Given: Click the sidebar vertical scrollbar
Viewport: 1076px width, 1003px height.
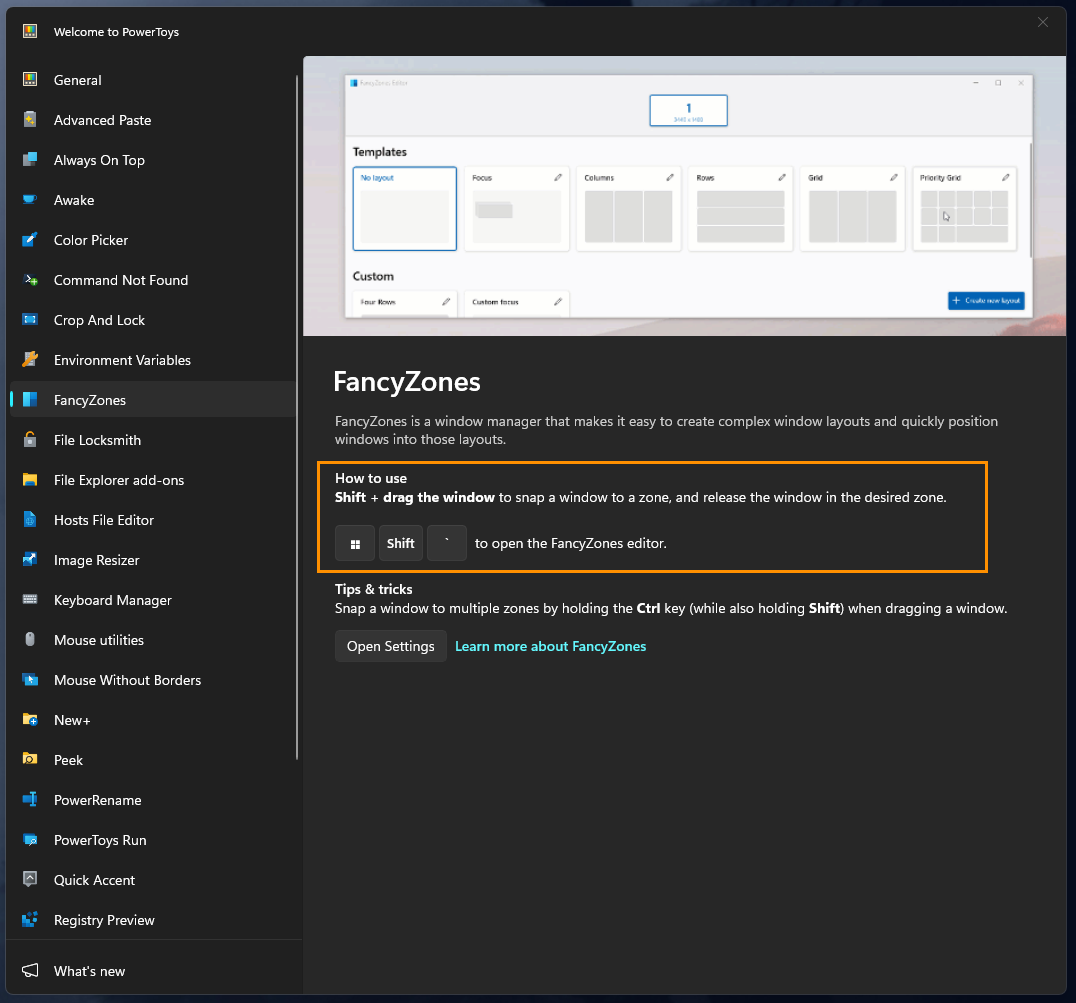Looking at the screenshot, I should 297,416.
